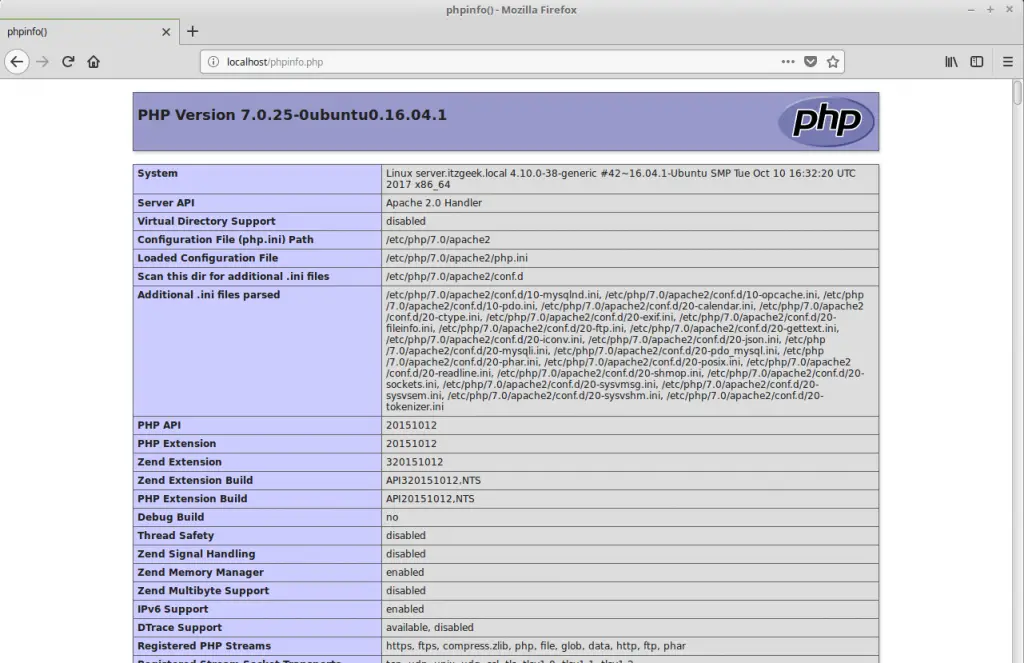Click Configuration File (php.ini) Path label
The width and height of the screenshot is (1024, 663).
coord(225,240)
